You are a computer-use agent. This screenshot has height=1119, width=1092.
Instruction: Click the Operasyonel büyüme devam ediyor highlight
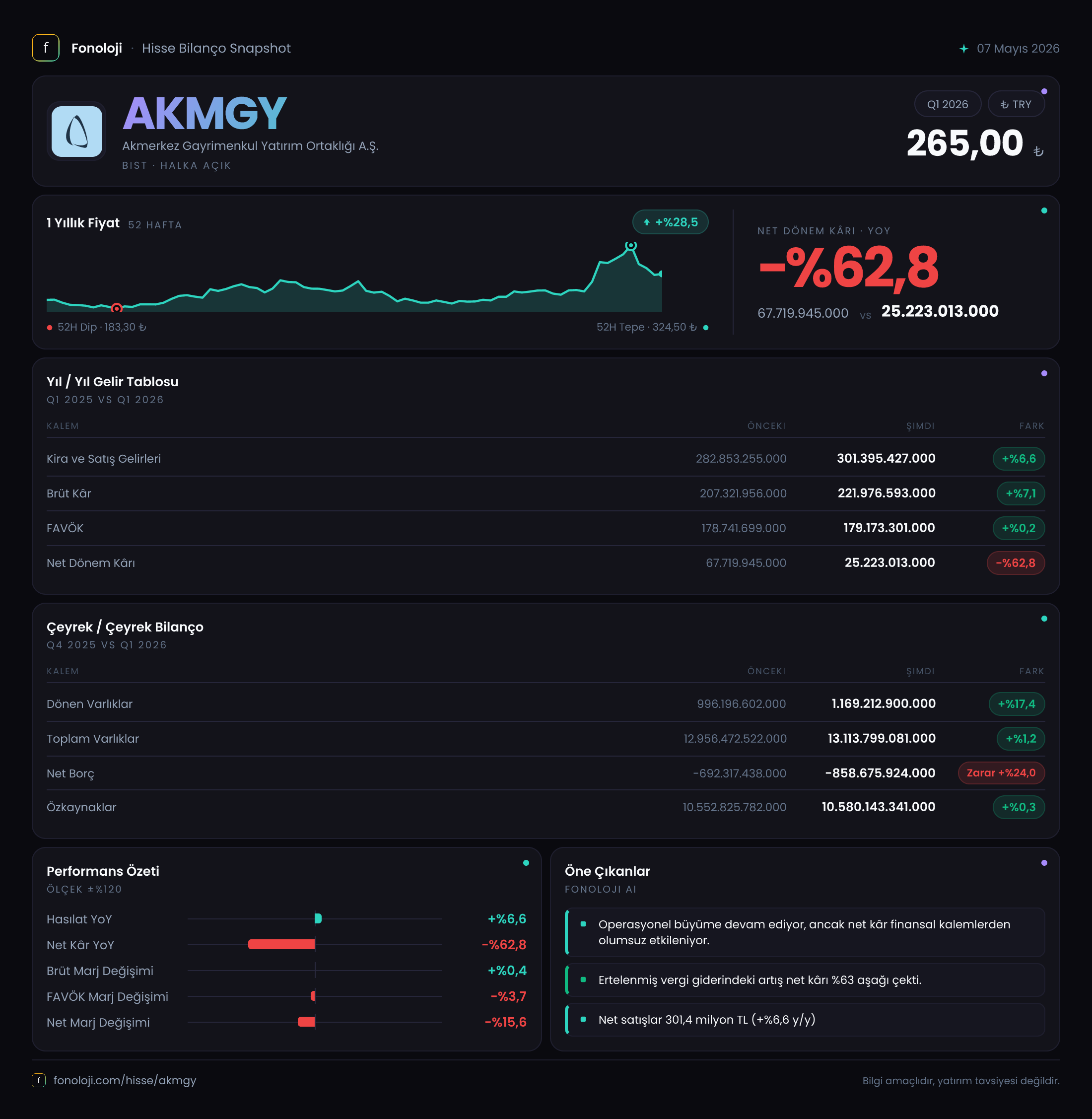(x=805, y=933)
